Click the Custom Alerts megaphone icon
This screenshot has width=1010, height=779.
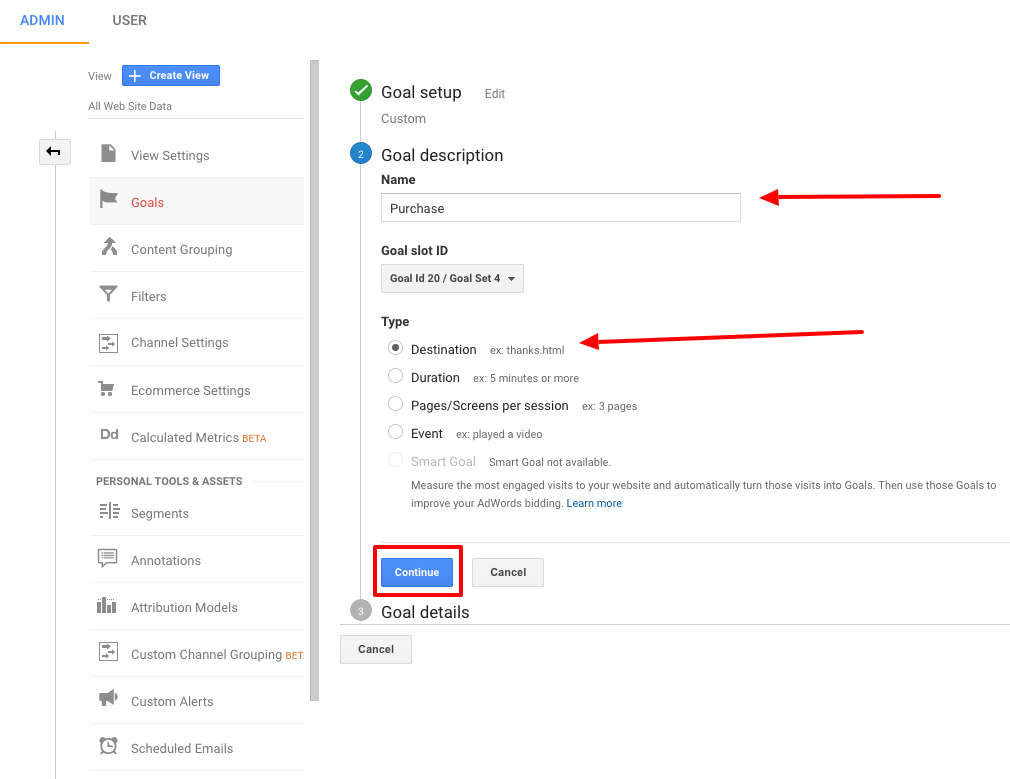pos(108,698)
